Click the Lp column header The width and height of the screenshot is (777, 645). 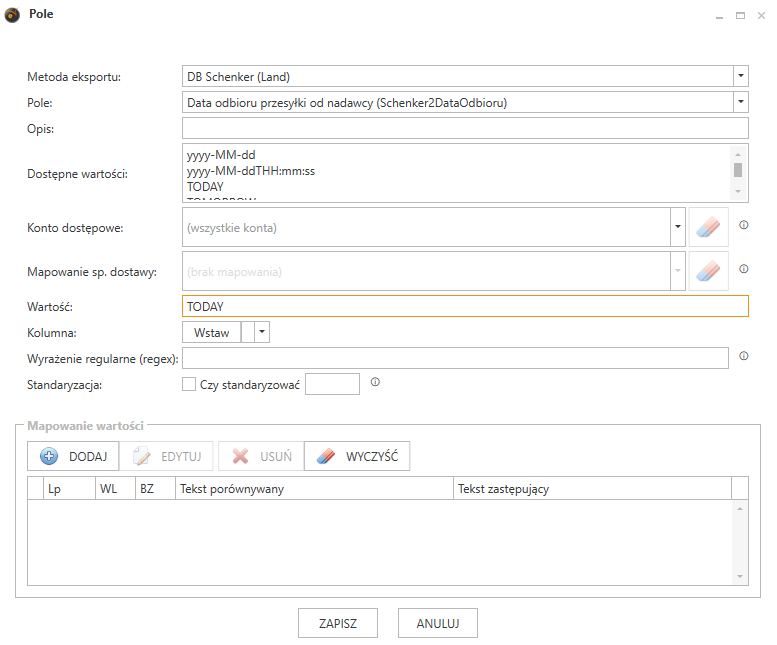pyautogui.click(x=69, y=488)
